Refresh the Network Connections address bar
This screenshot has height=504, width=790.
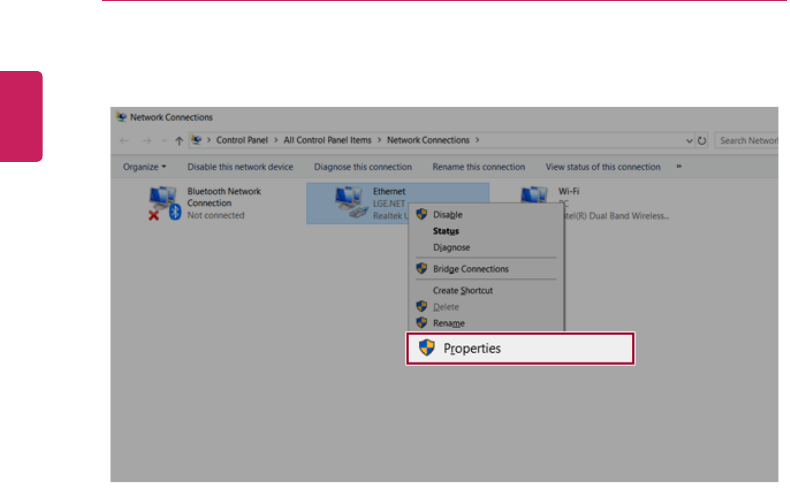[702, 141]
